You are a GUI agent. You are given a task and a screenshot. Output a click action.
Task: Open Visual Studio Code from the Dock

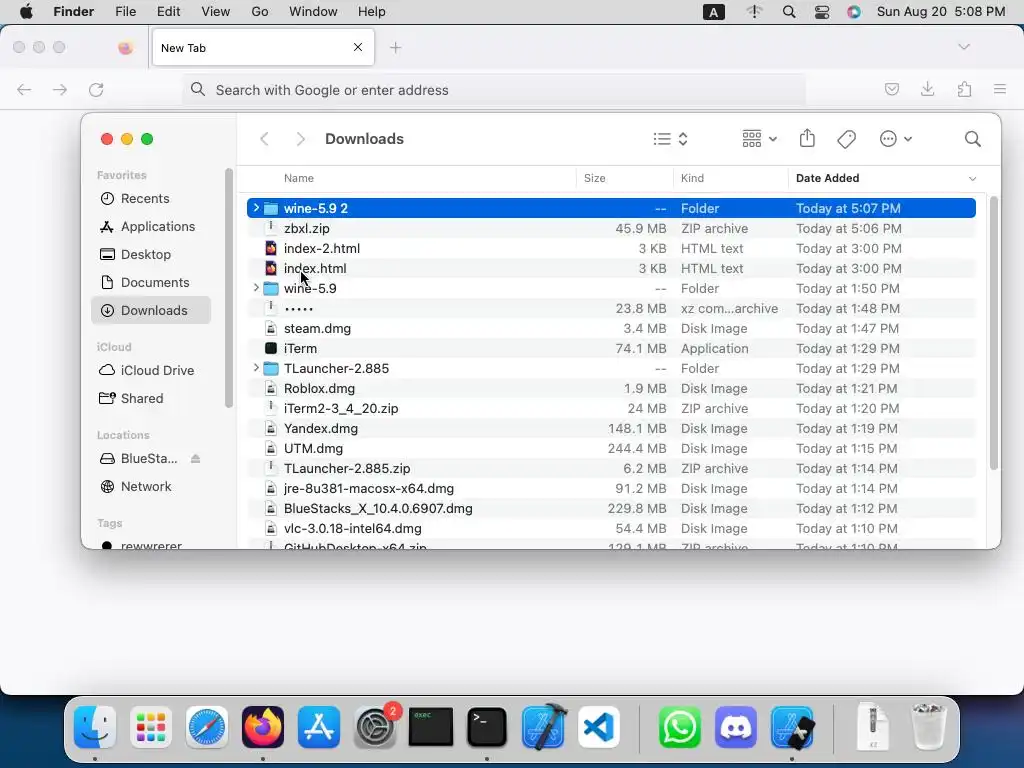599,727
